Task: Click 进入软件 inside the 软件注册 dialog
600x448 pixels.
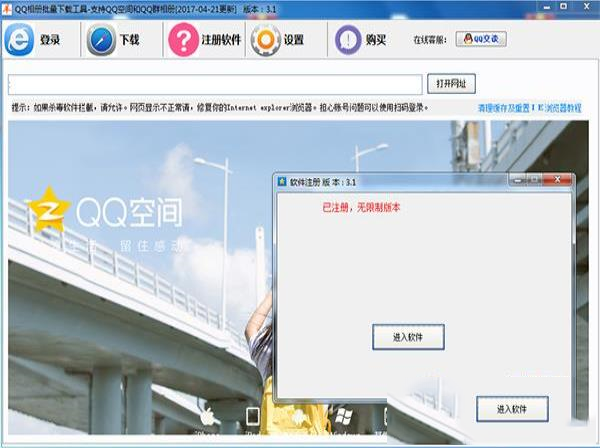Action: click(408, 337)
